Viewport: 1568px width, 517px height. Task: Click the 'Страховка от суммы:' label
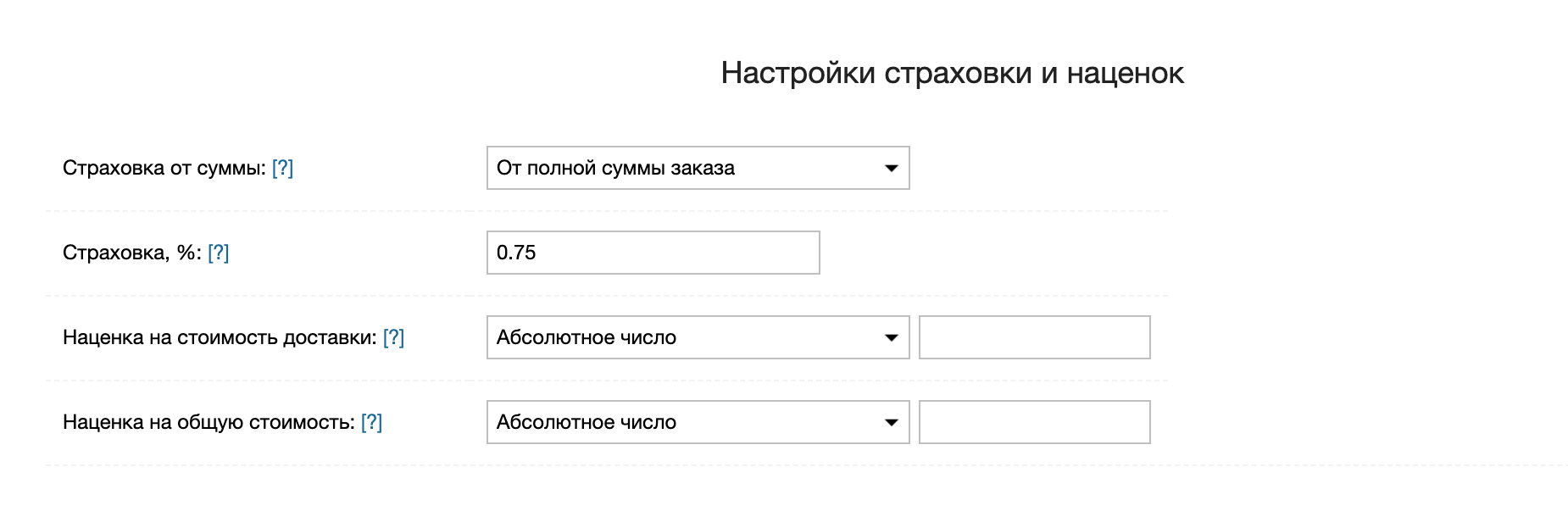pos(164,168)
